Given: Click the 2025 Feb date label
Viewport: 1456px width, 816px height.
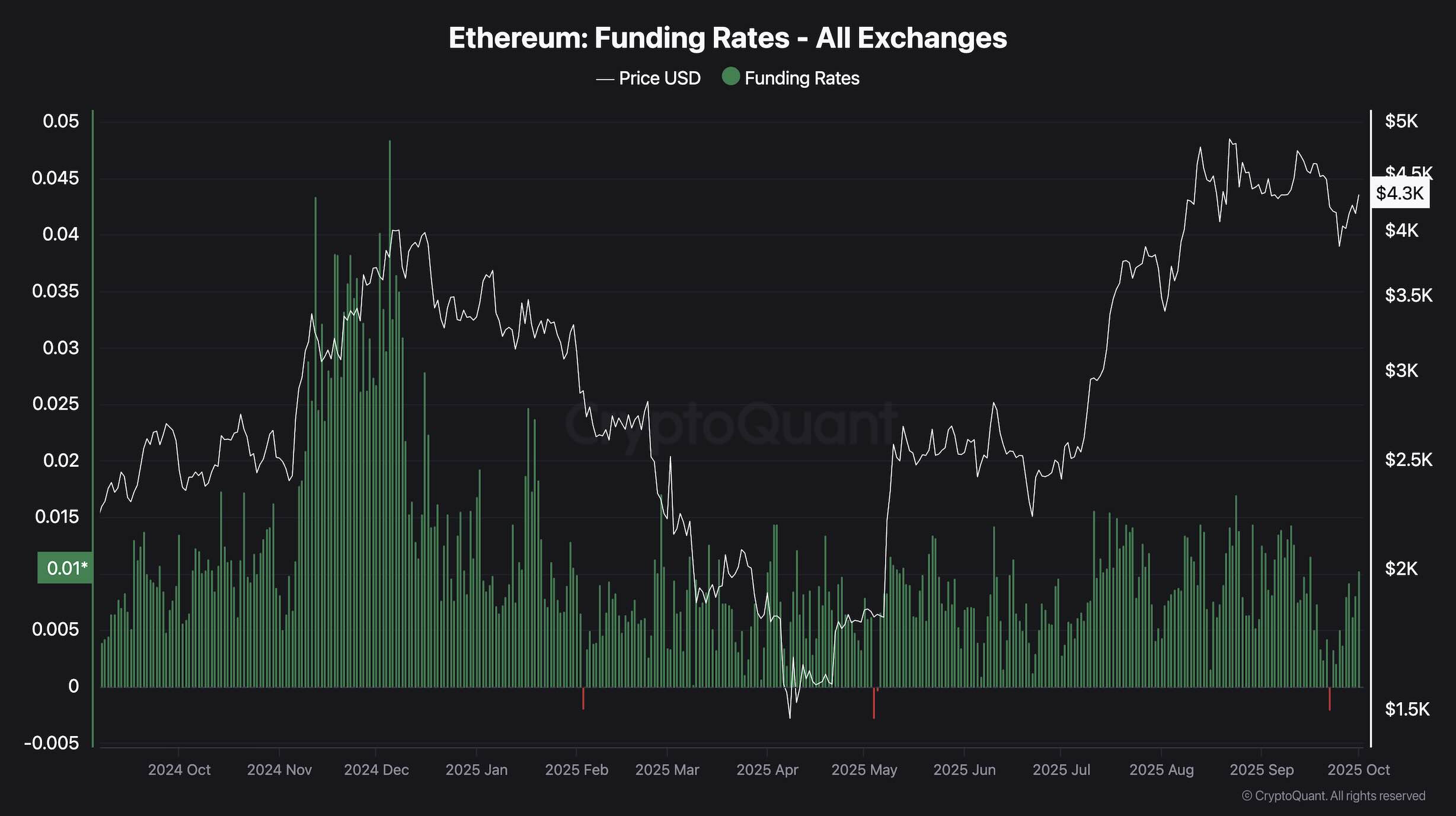Looking at the screenshot, I should tap(576, 770).
